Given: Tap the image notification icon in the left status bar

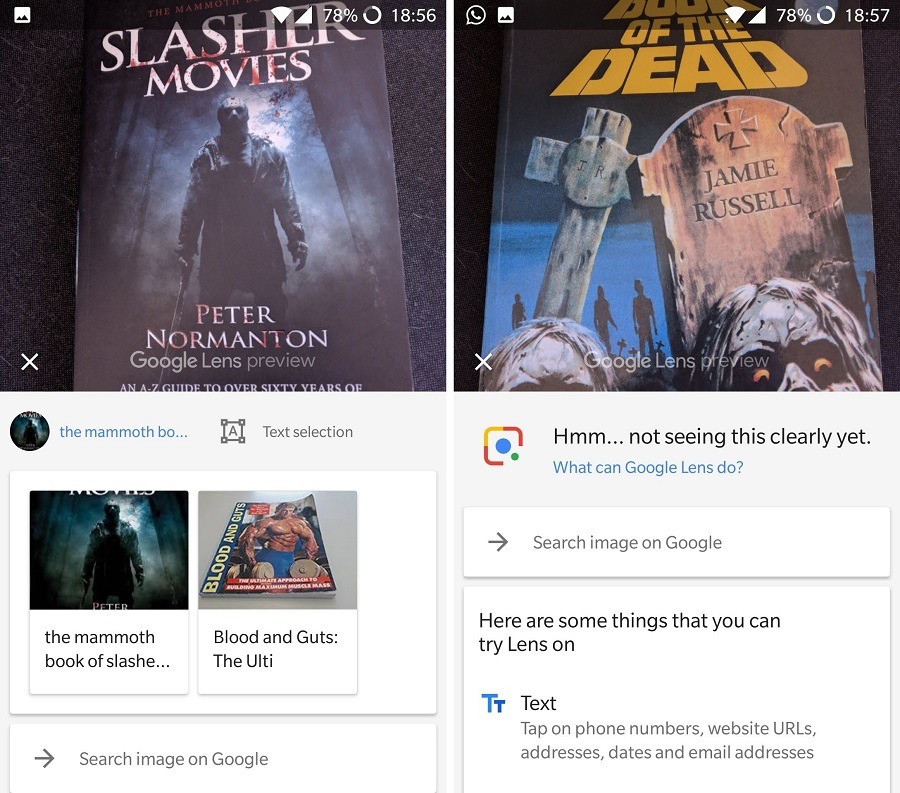Looking at the screenshot, I should click(22, 15).
